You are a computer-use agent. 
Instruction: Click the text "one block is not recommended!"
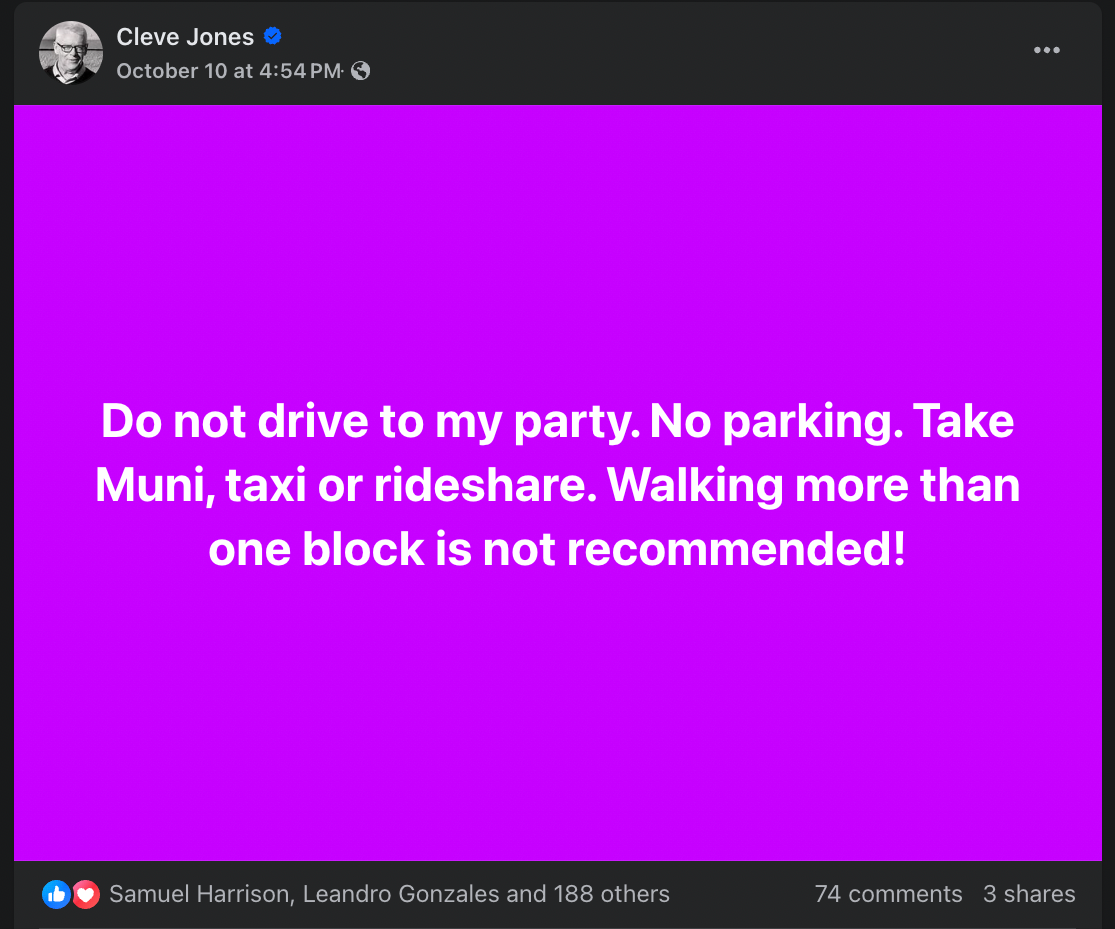[557, 550]
